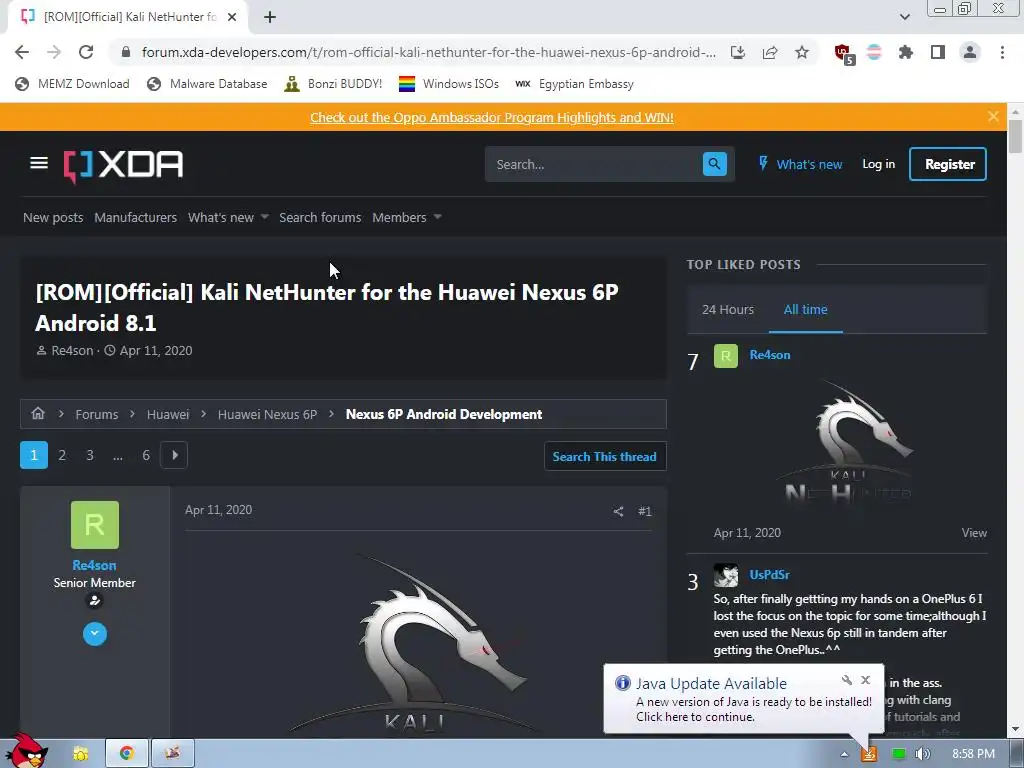Screen dimensions: 1024x768
Task: Go to Huawei Nexus 6P breadcrumb
Action: (267, 415)
